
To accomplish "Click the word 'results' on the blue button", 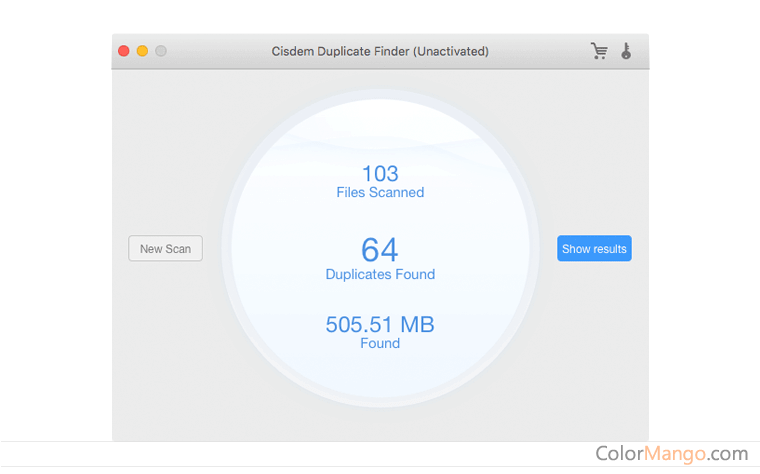I will [x=608, y=249].
